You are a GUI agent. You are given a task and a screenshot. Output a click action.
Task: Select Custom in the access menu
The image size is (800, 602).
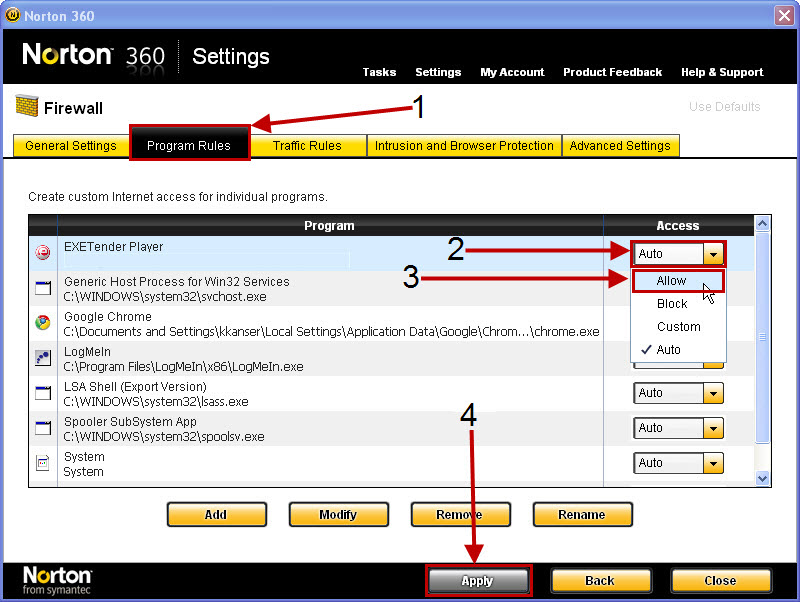(x=678, y=326)
